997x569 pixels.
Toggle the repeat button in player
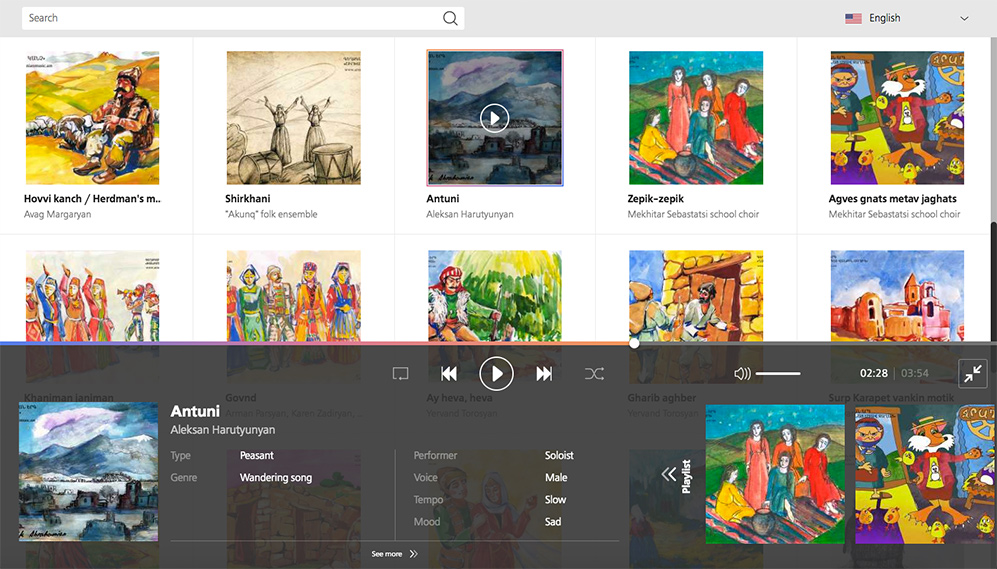point(401,373)
